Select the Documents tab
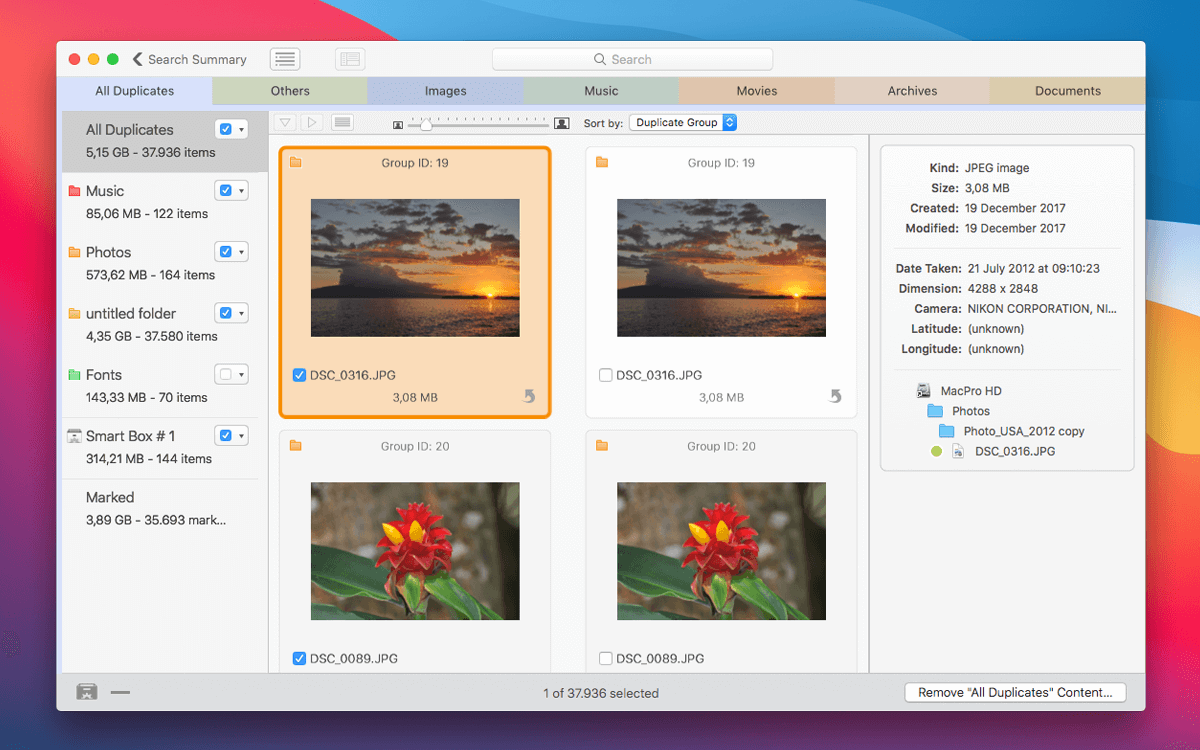Viewport: 1200px width, 750px height. pos(1068,91)
